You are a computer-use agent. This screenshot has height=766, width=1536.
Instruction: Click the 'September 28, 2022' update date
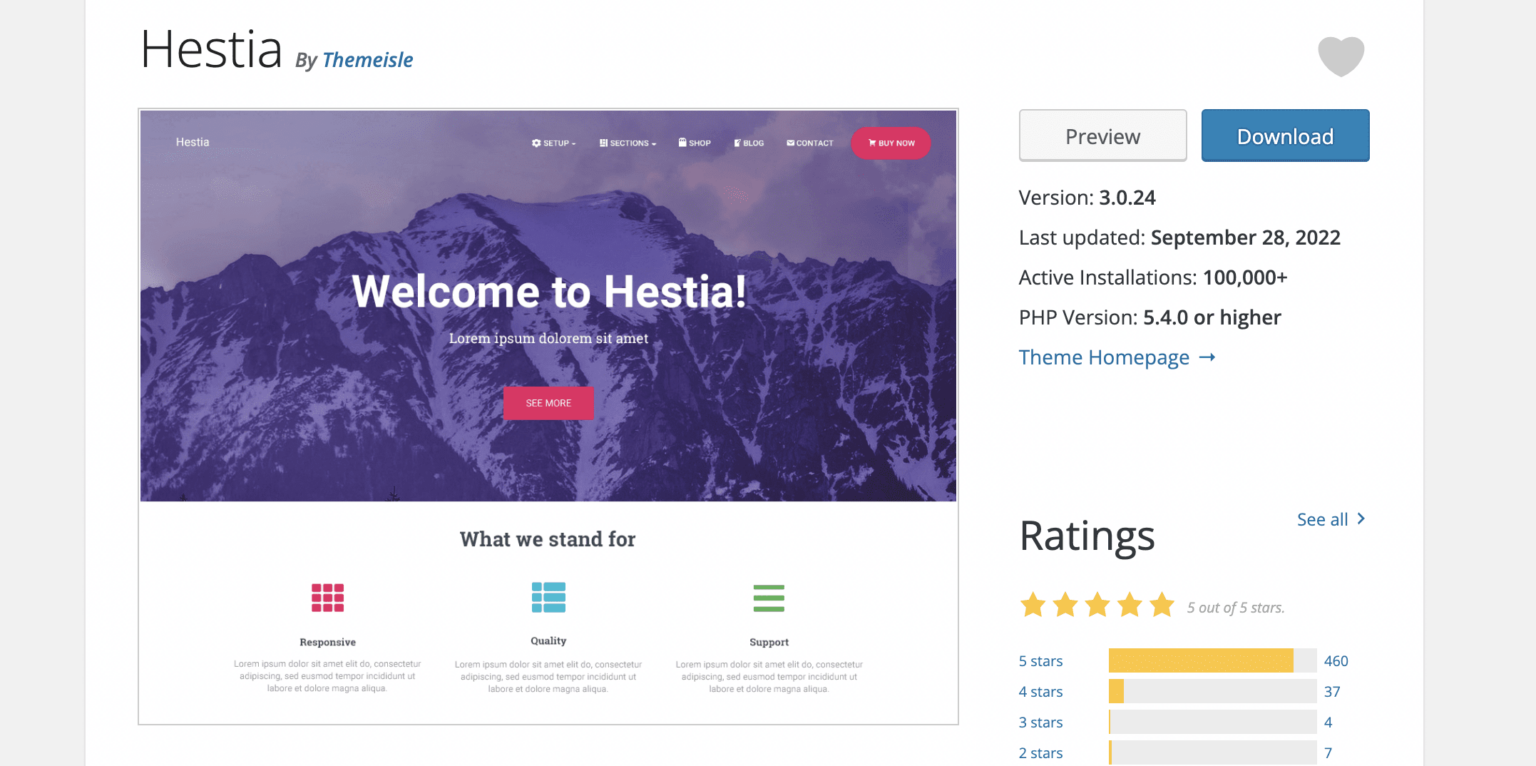coord(1246,238)
